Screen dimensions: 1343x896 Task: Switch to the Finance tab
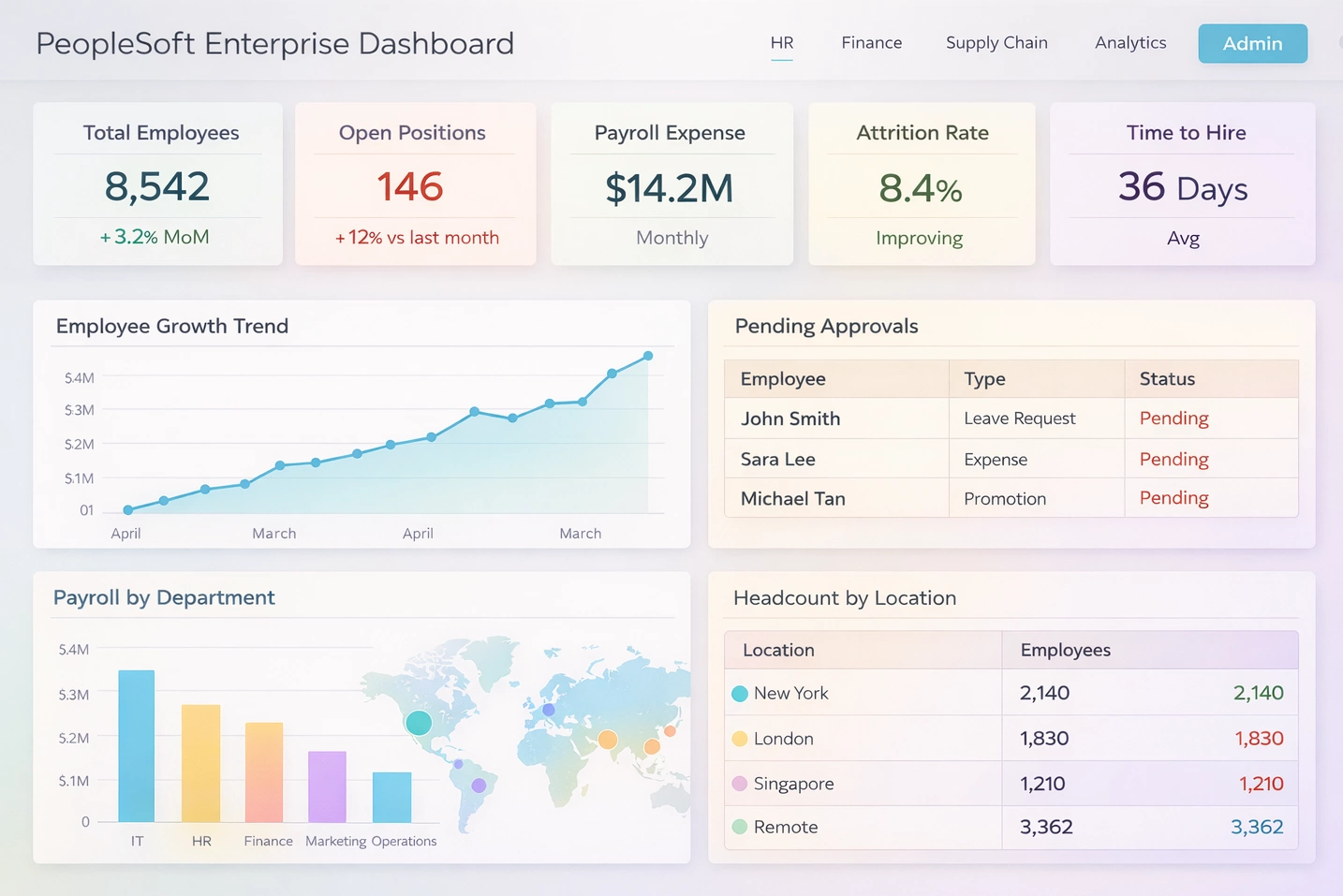[871, 43]
